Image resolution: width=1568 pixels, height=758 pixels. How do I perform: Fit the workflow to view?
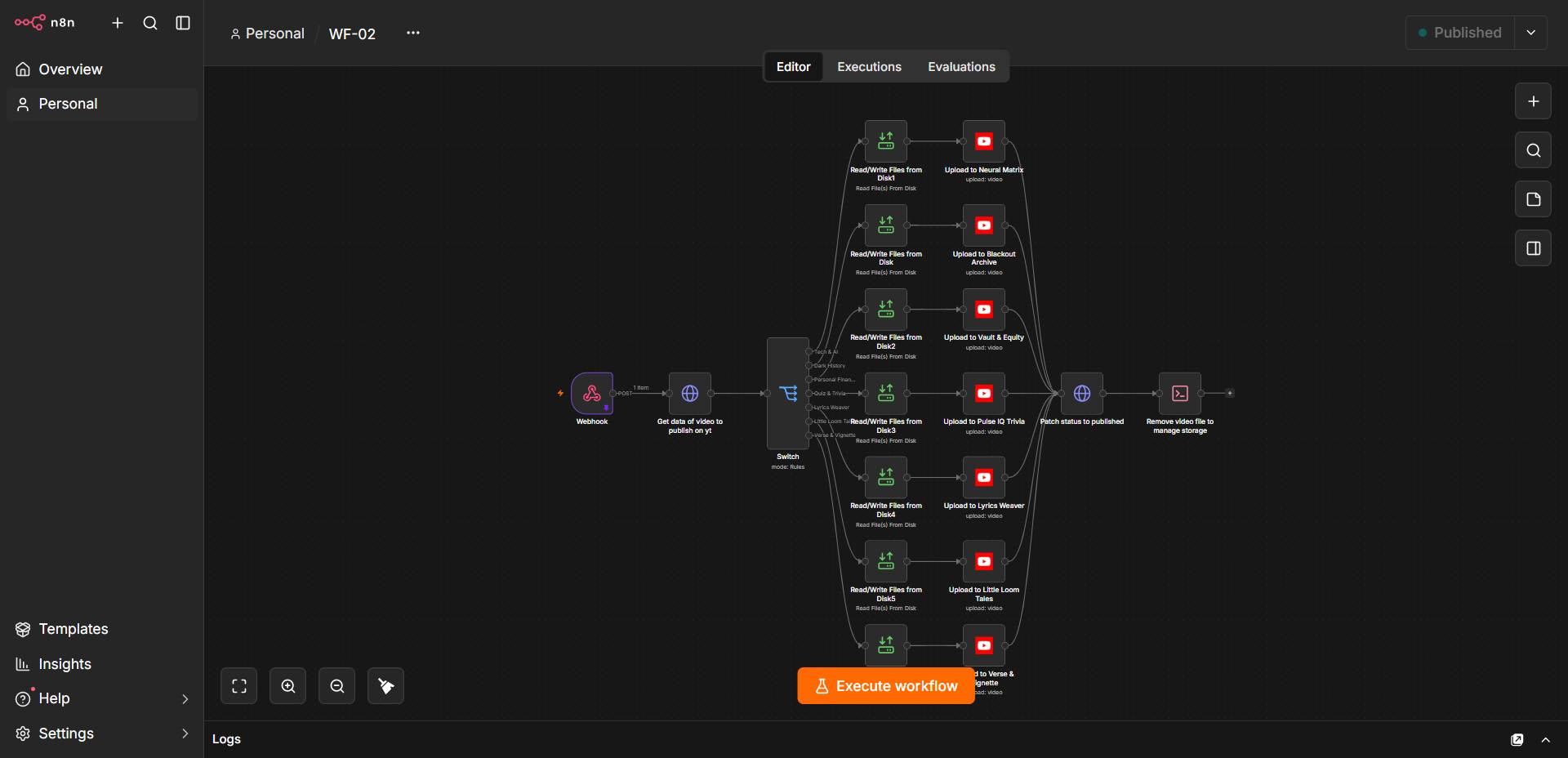239,686
